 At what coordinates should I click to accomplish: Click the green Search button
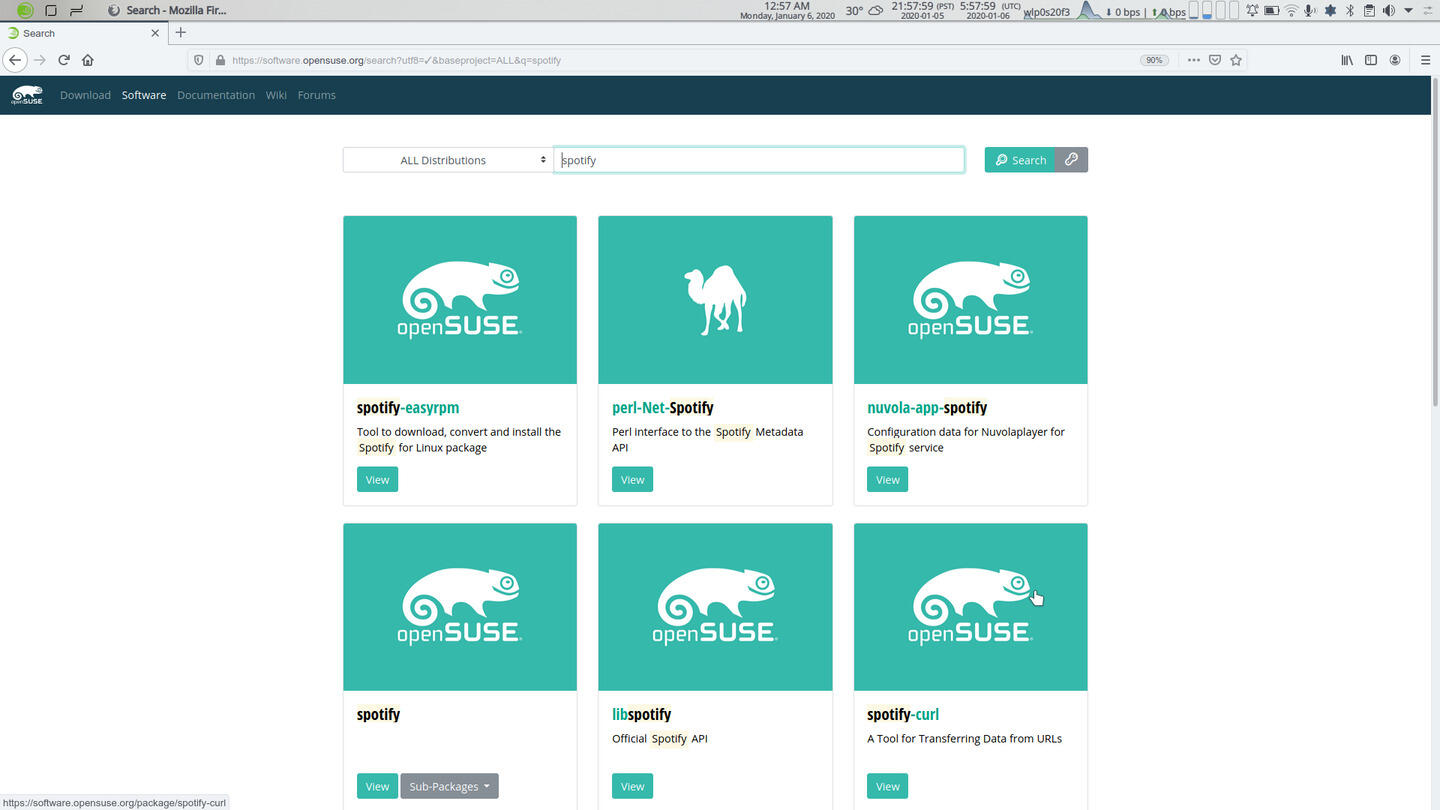pos(1020,160)
